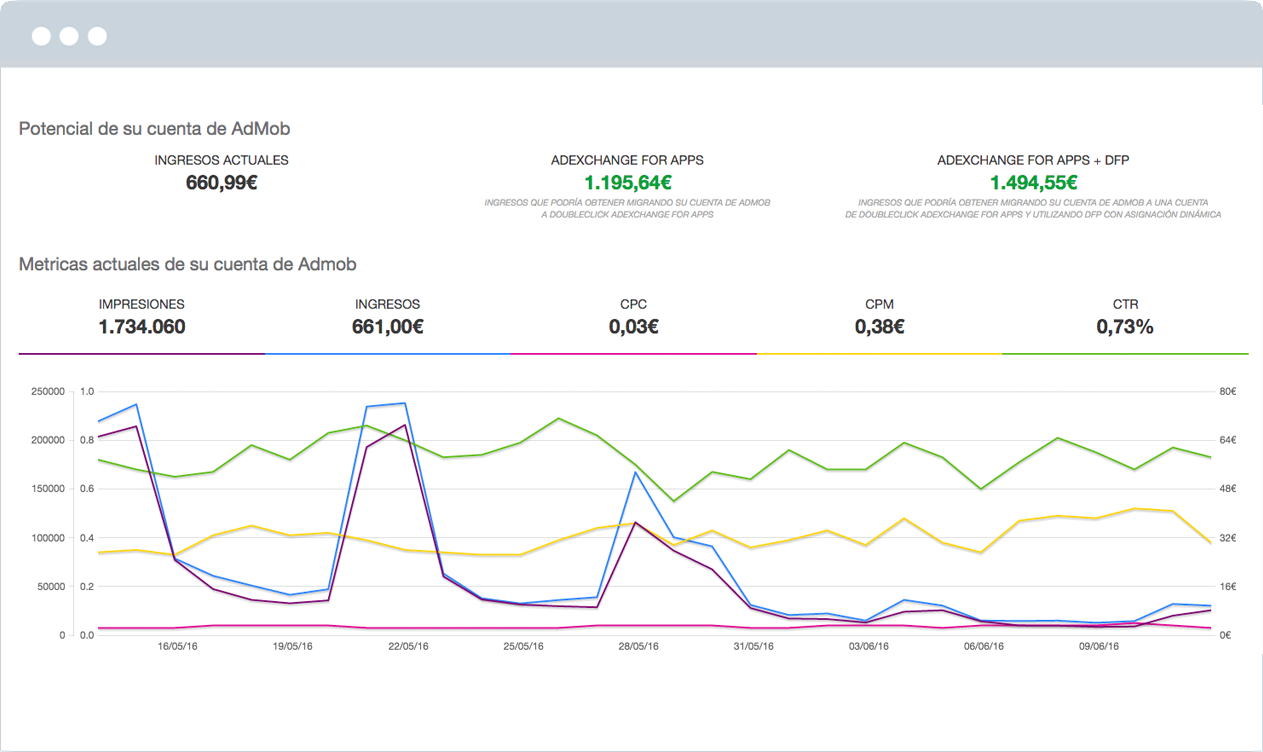Click the "660,99€" Ingresos Actuales figure
Viewport: 1263px width, 752px height.
[220, 180]
